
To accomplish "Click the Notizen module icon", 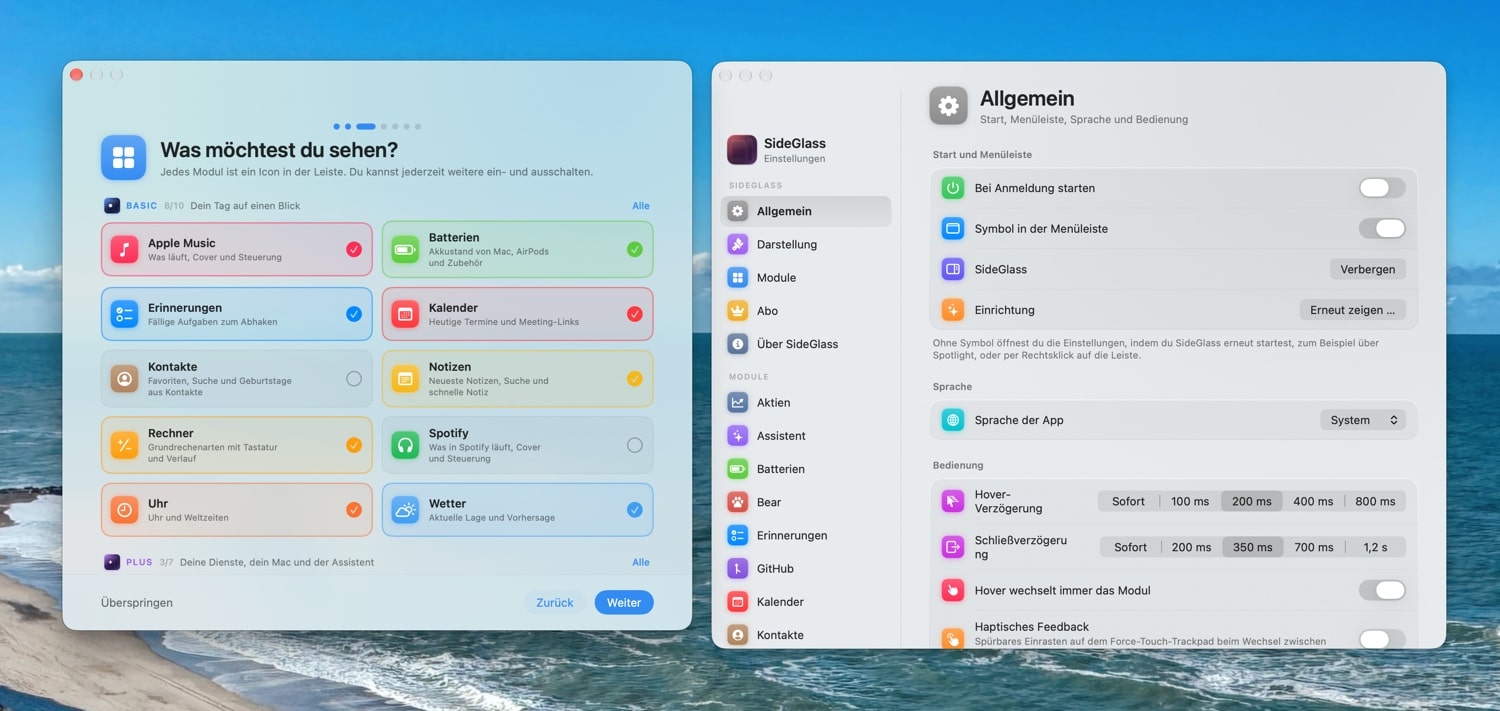I will (405, 379).
